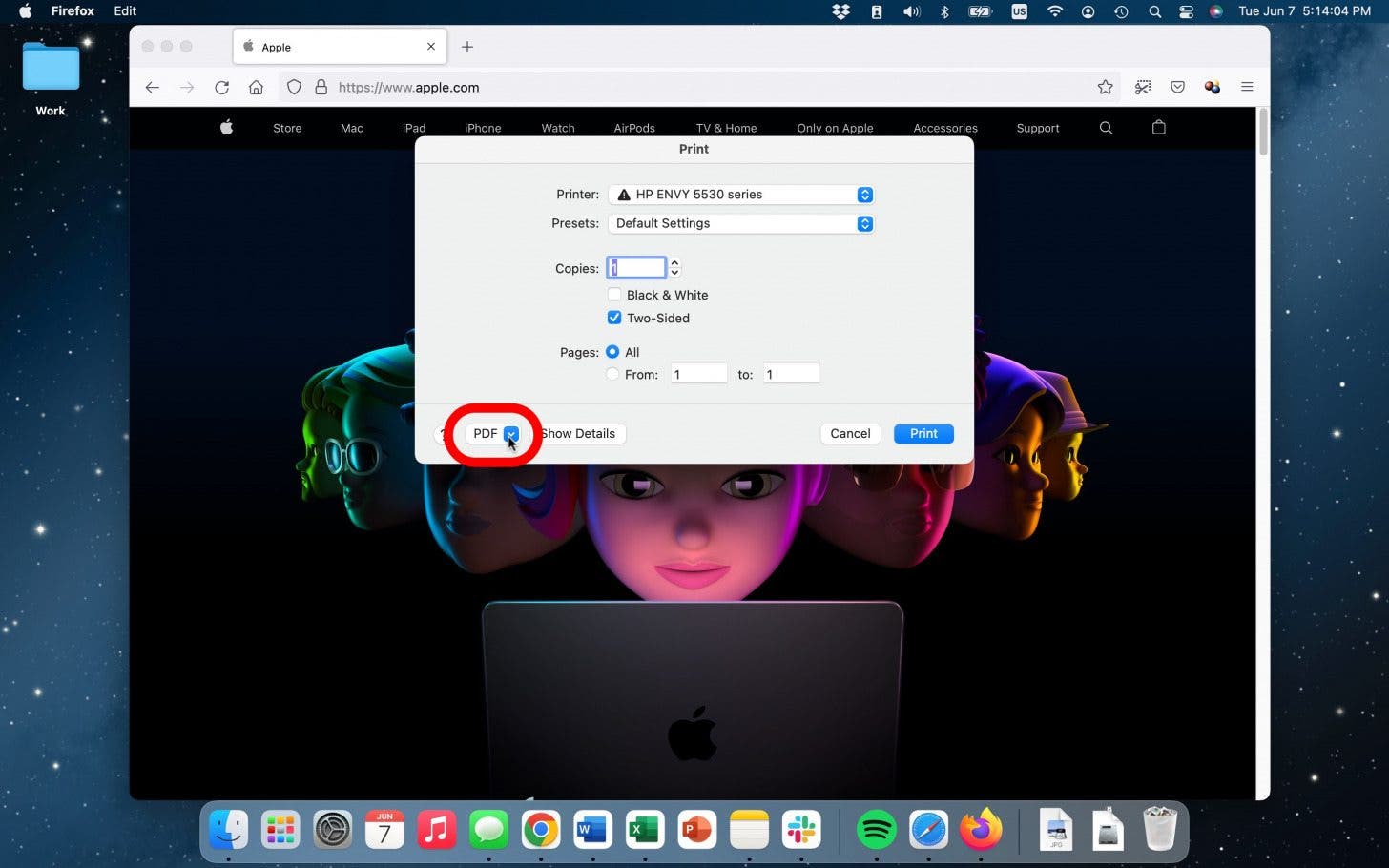Click the Spotlight search menu bar icon
The image size is (1389, 868).
pyautogui.click(x=1154, y=11)
